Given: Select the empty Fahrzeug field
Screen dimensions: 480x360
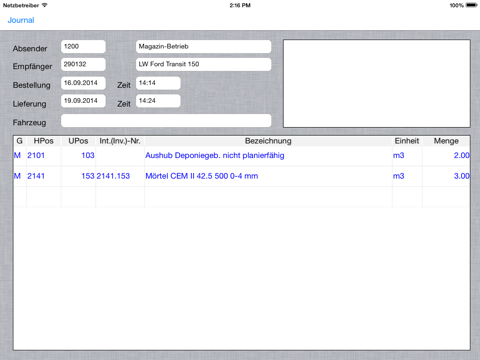Looking at the screenshot, I should [166, 120].
